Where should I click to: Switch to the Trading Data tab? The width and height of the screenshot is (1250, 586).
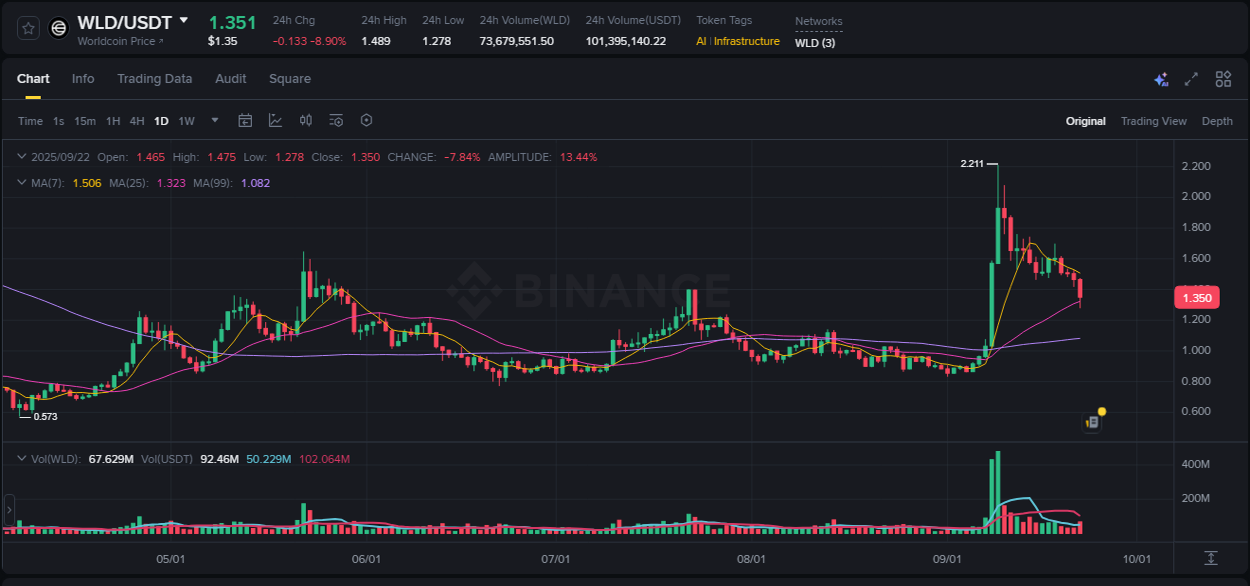pos(155,78)
